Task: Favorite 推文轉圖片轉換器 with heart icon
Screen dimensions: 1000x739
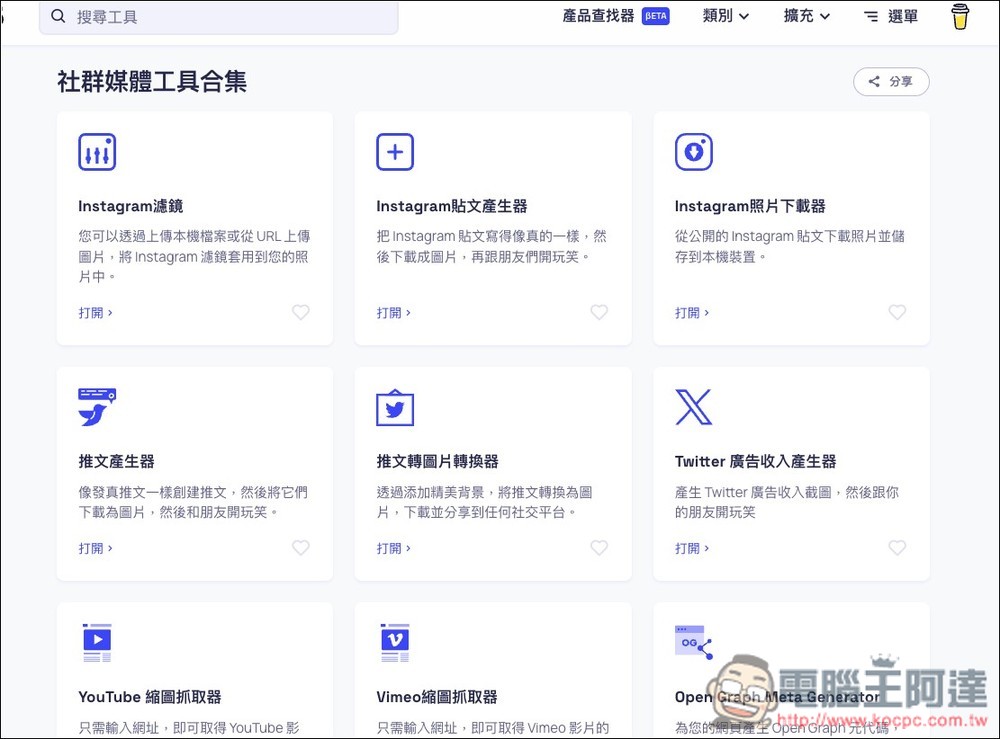Action: [599, 548]
